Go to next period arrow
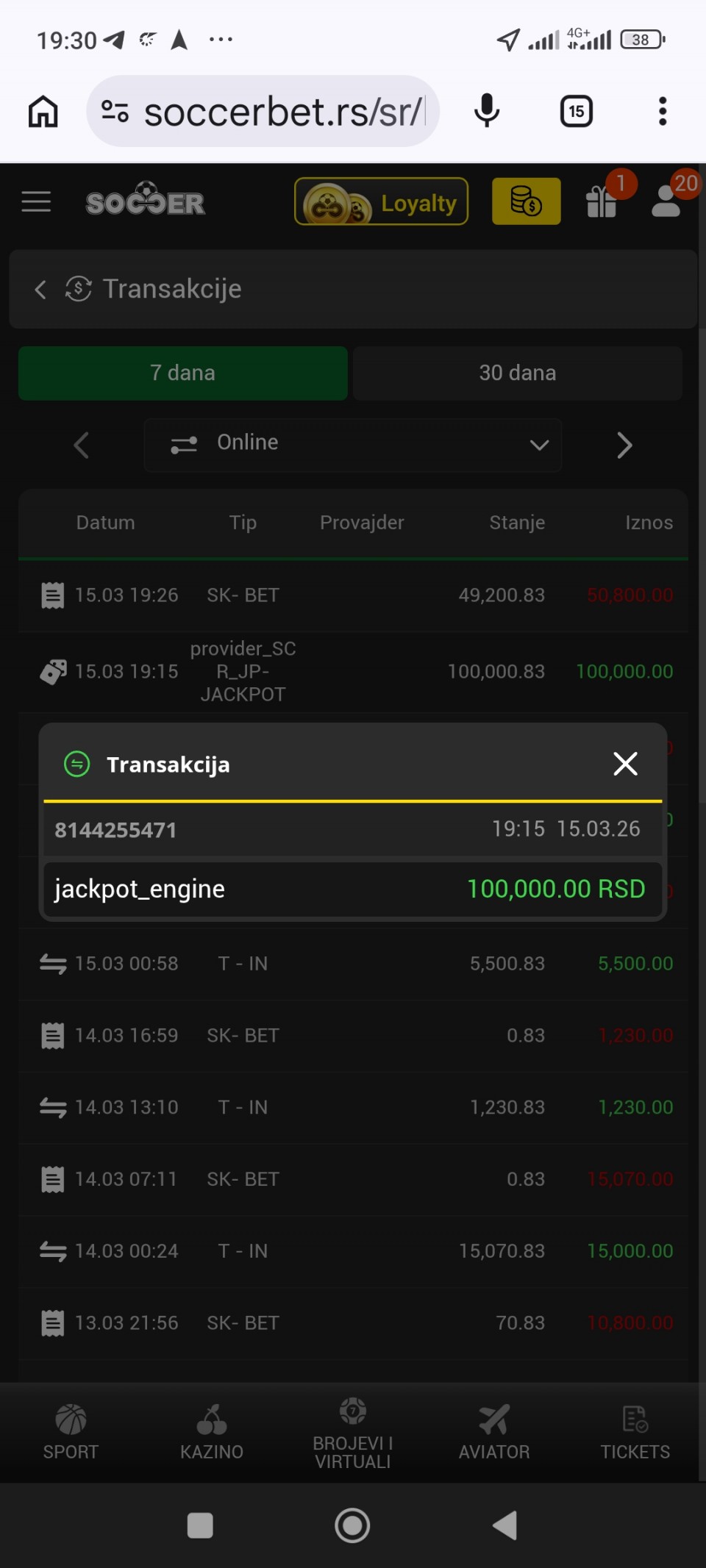The image size is (706, 1568). pos(624,445)
